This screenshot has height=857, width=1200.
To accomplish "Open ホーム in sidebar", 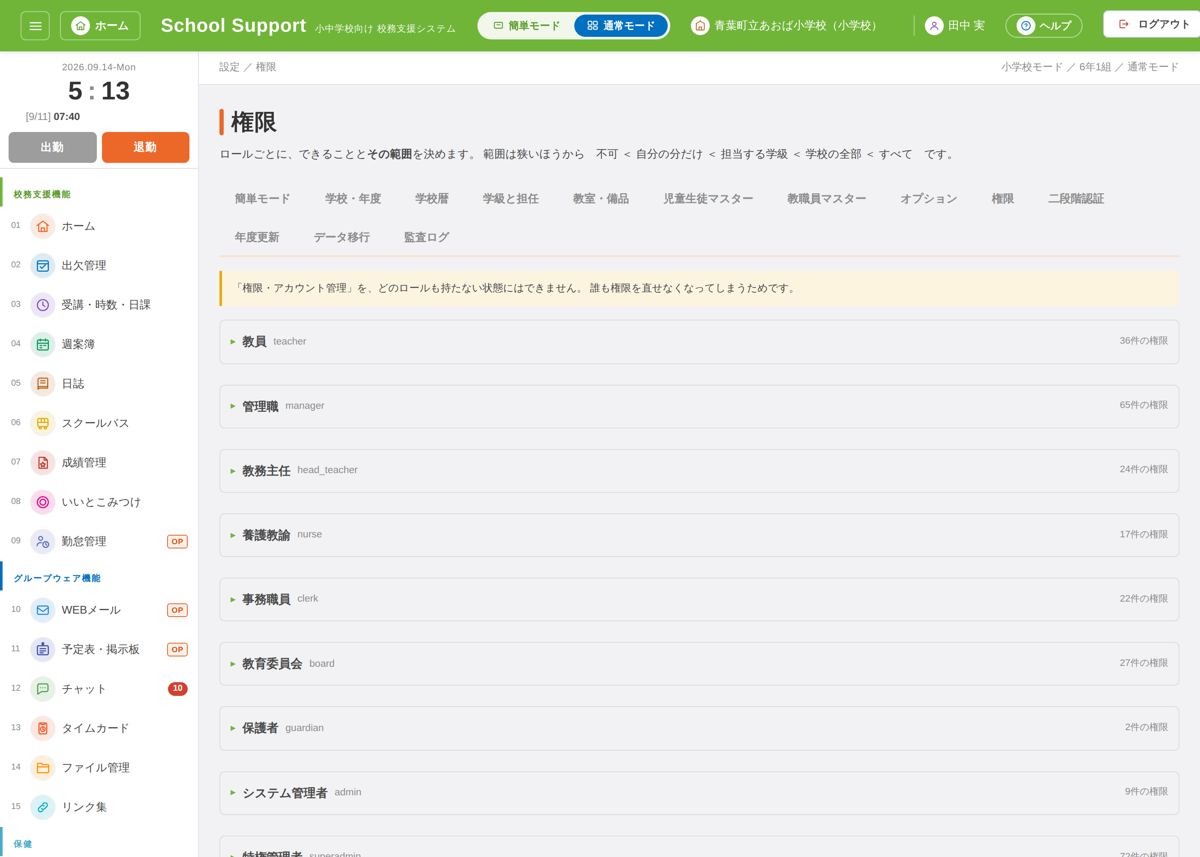I will pyautogui.click(x=99, y=226).
